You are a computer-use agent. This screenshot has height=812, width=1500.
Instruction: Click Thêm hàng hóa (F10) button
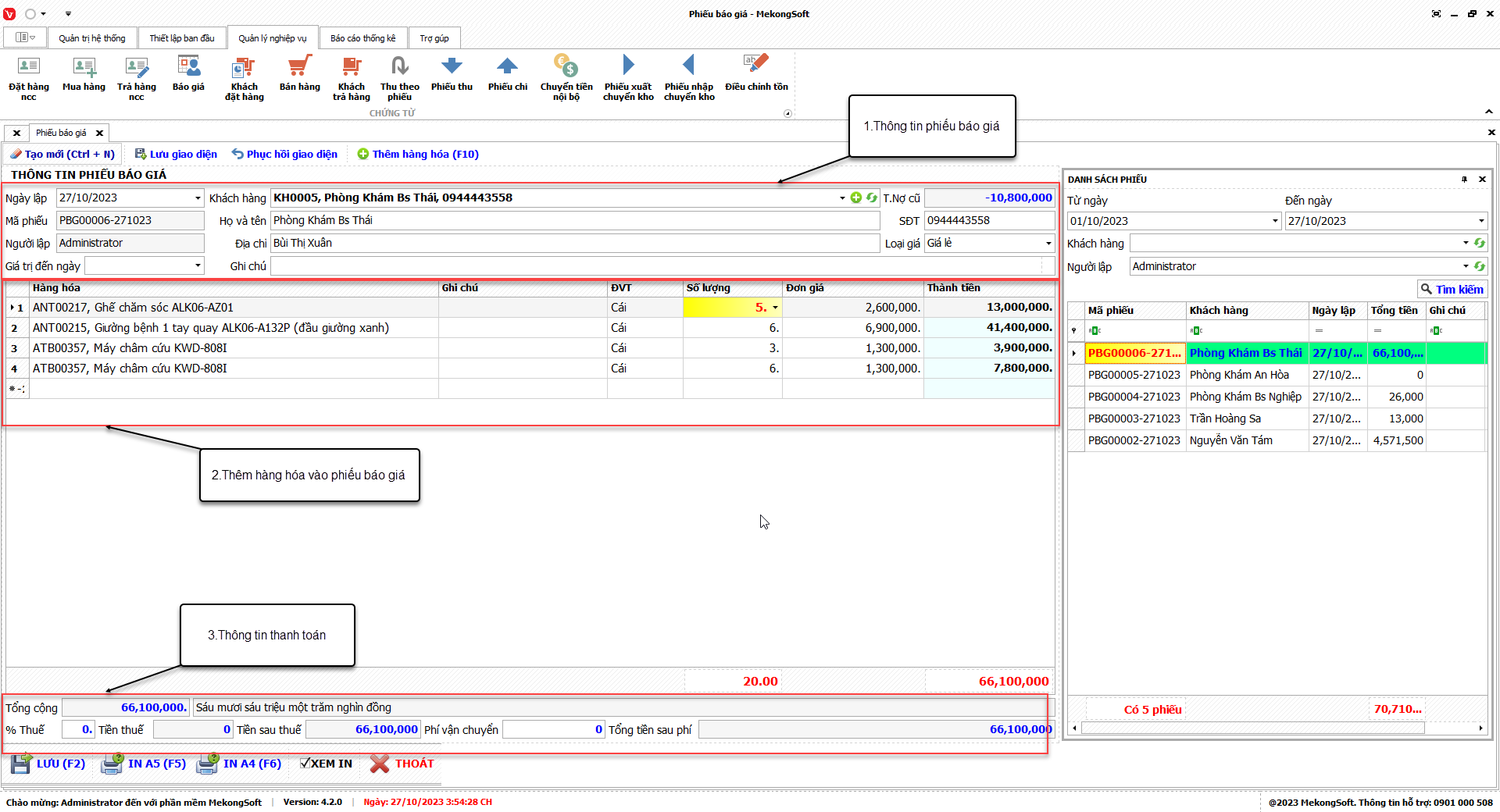[x=417, y=155]
